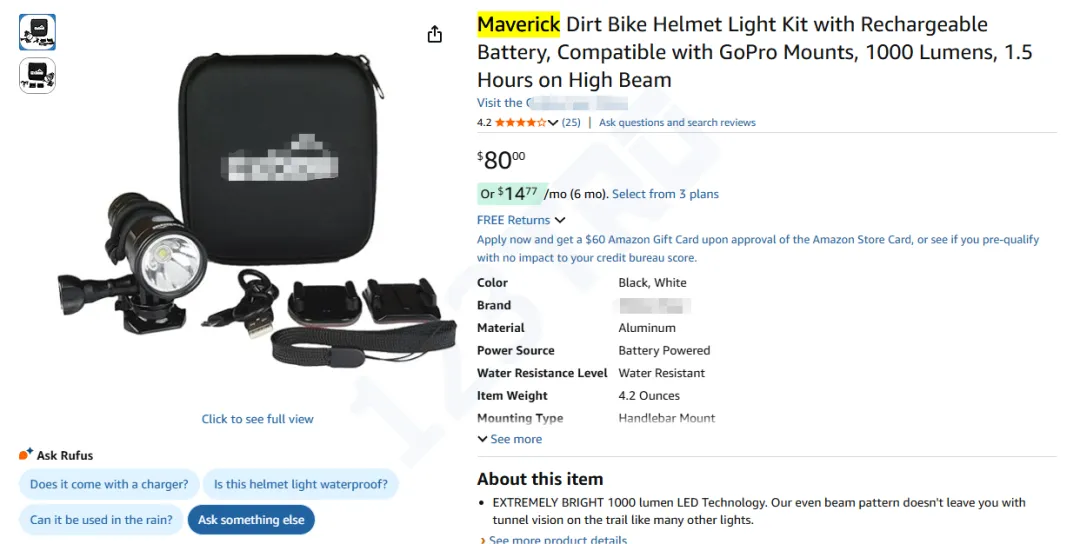Expand See more product details
This screenshot has height=544, width=1080.
tap(558, 540)
